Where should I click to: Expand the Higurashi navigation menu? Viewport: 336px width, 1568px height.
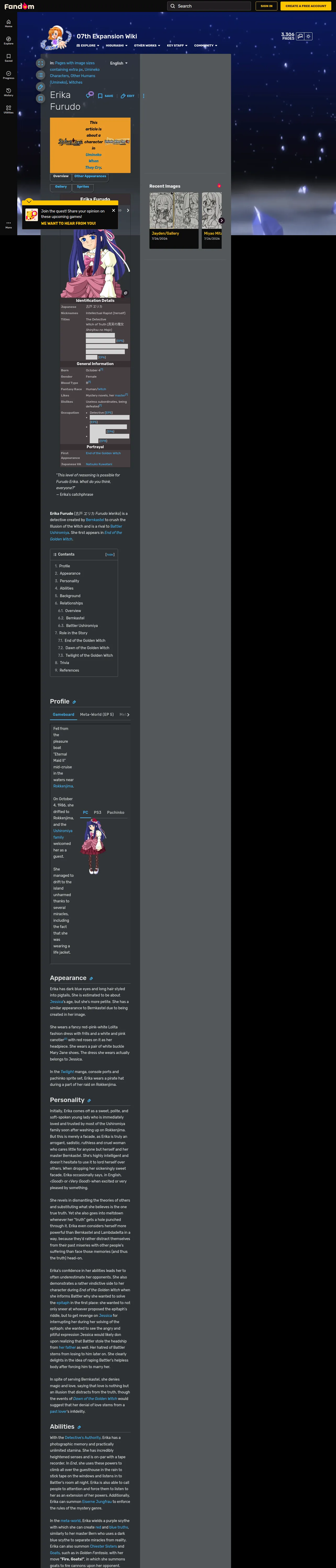coord(116,46)
